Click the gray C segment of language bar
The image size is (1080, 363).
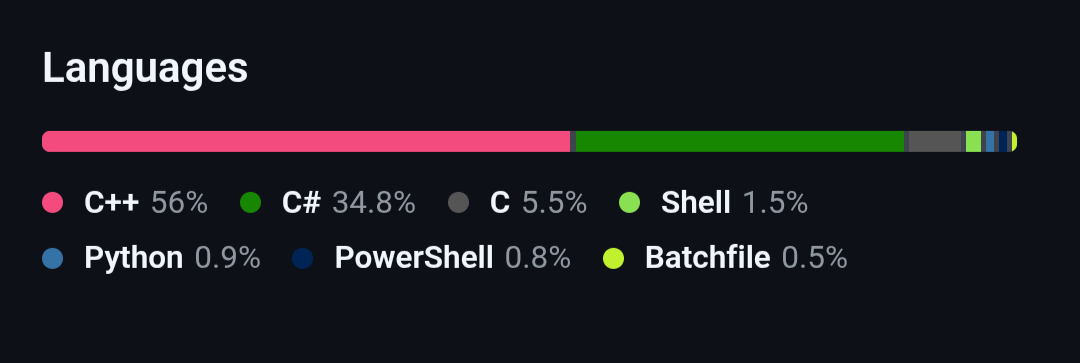tap(935, 141)
